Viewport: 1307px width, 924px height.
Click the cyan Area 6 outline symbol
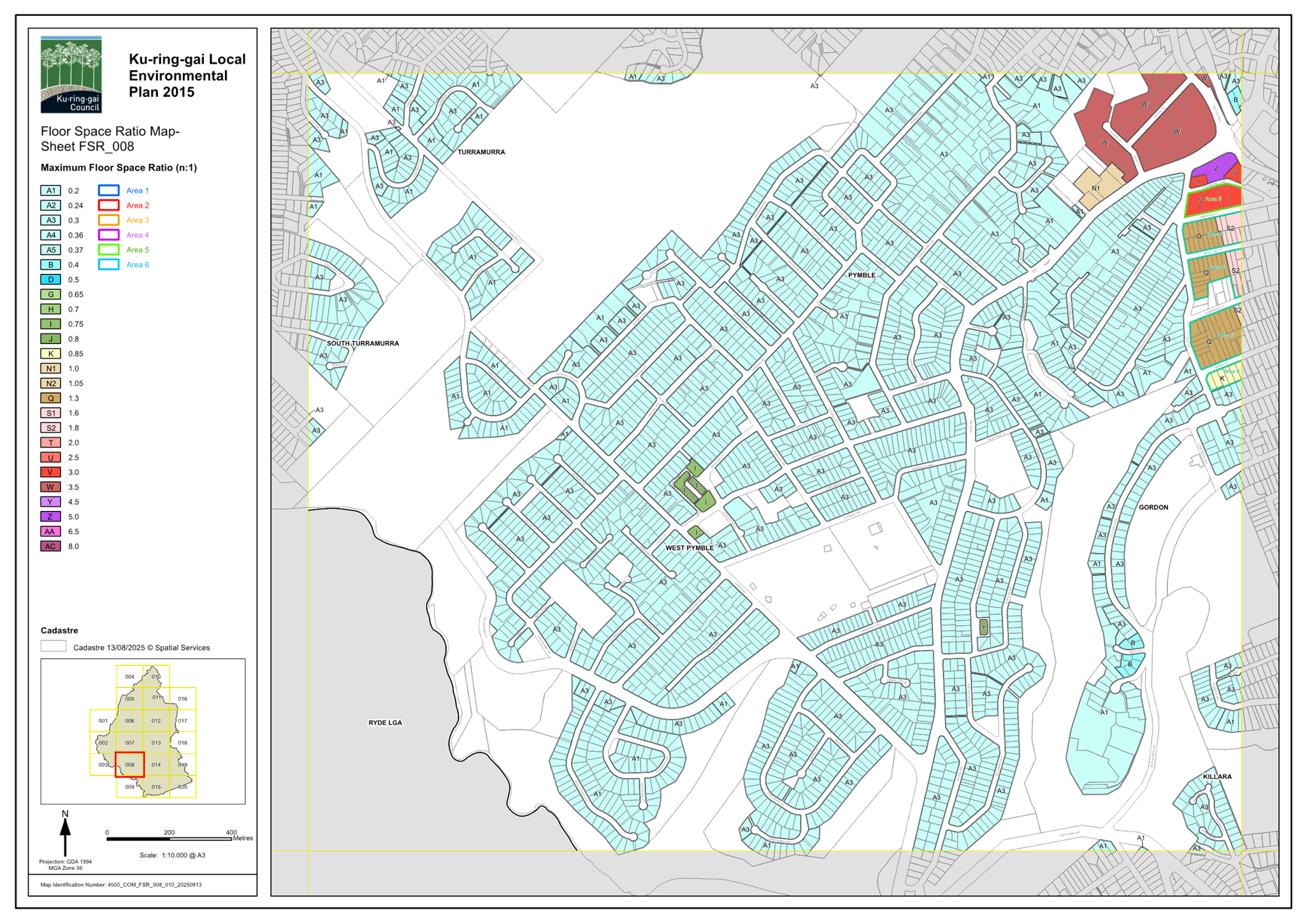[x=108, y=264]
